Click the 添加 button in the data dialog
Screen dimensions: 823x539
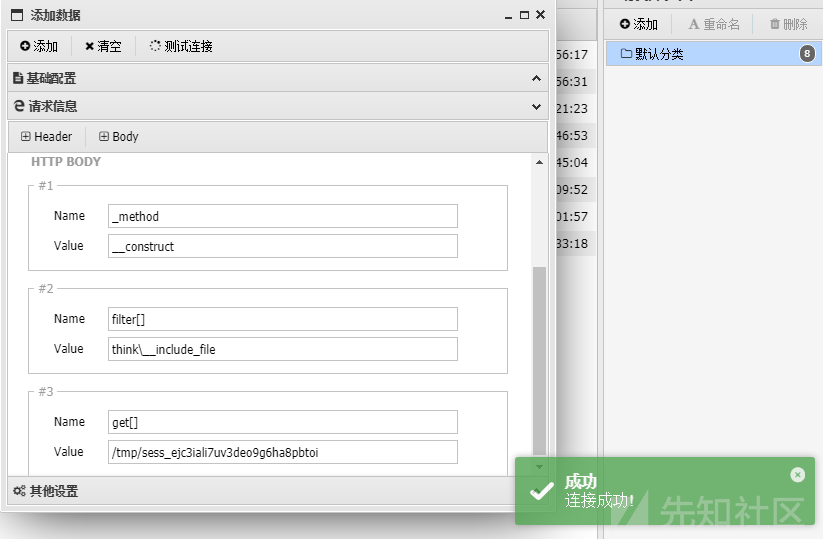[39, 46]
